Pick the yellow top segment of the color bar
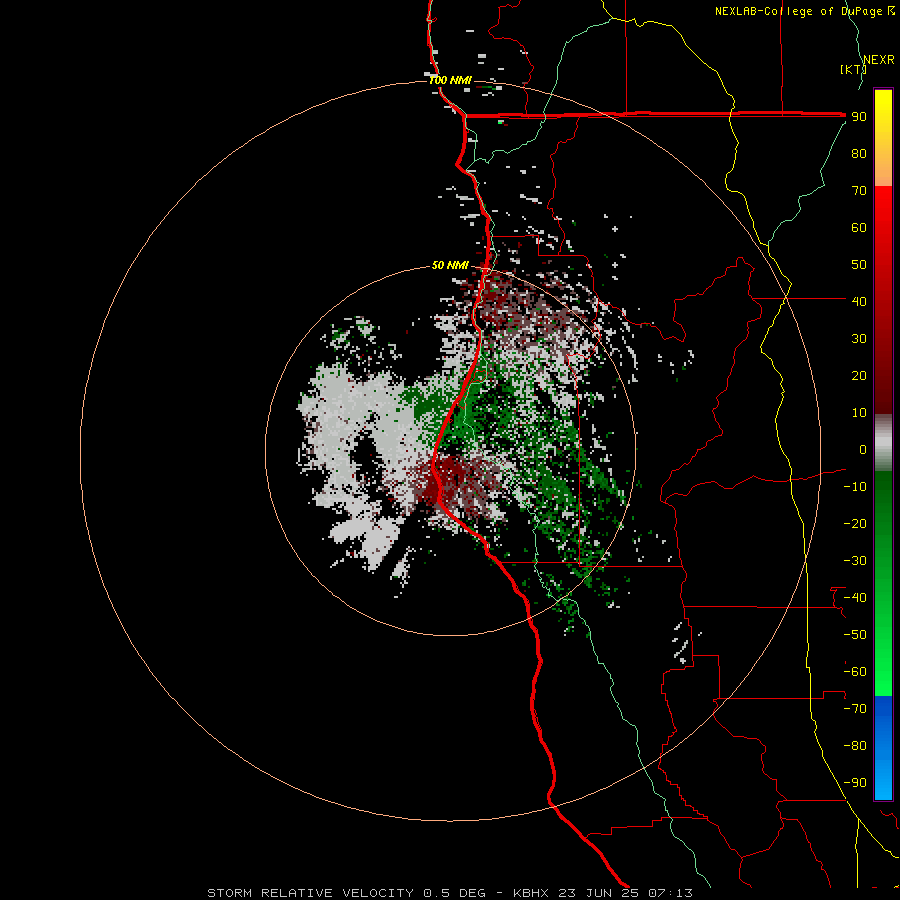Viewport: 900px width, 900px height. tap(883, 138)
